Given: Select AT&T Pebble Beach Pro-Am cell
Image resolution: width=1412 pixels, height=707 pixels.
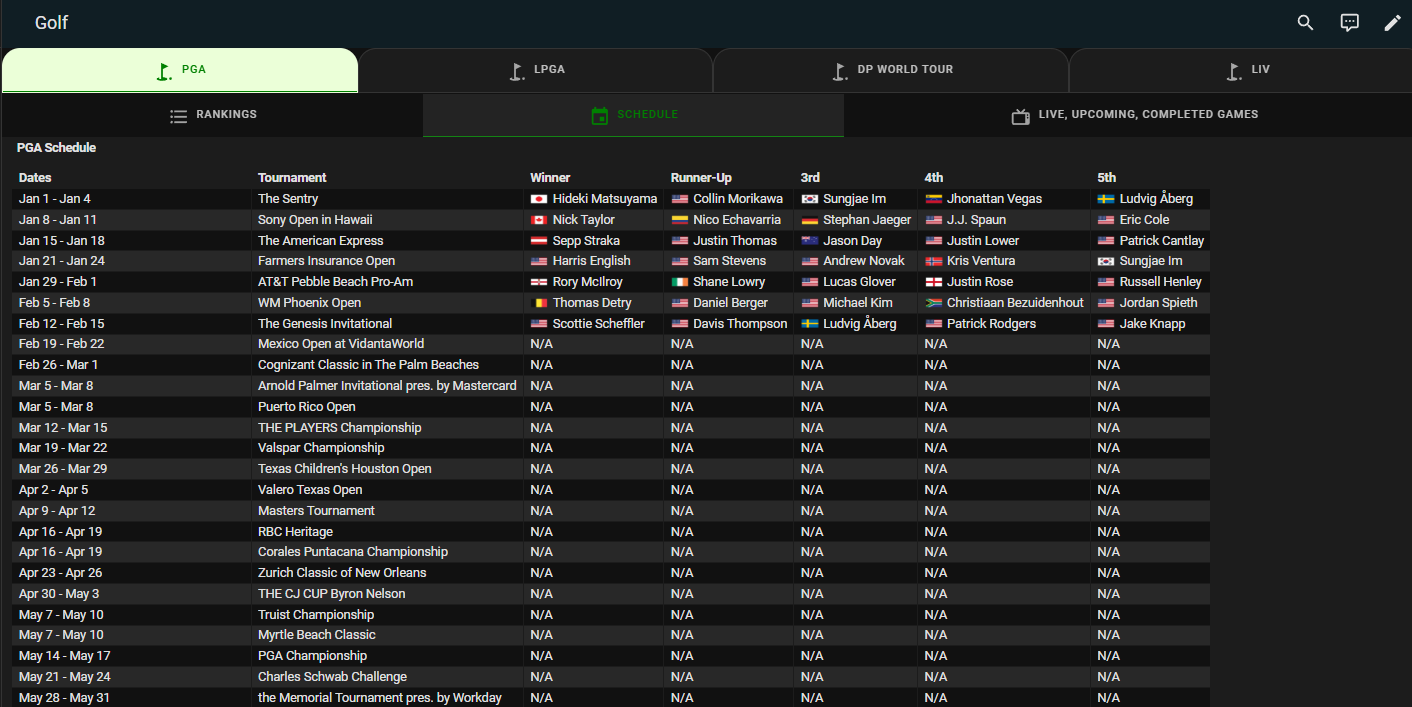Looking at the screenshot, I should pyautogui.click(x=387, y=282).
